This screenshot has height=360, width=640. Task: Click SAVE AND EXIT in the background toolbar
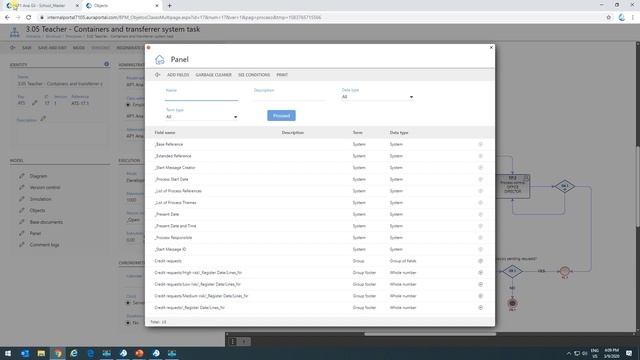52,48
